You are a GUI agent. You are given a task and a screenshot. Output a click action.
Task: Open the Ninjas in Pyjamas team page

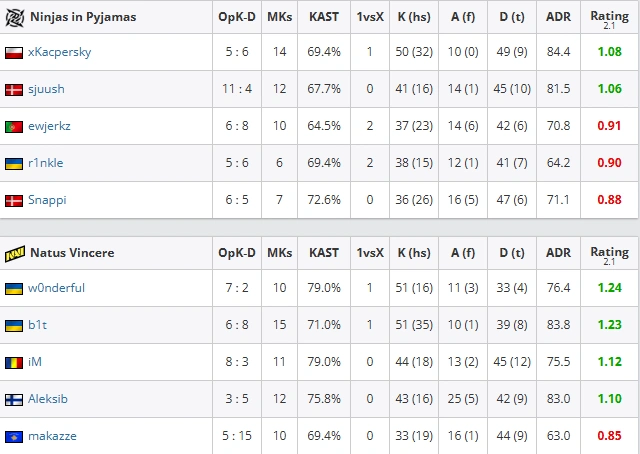click(83, 17)
